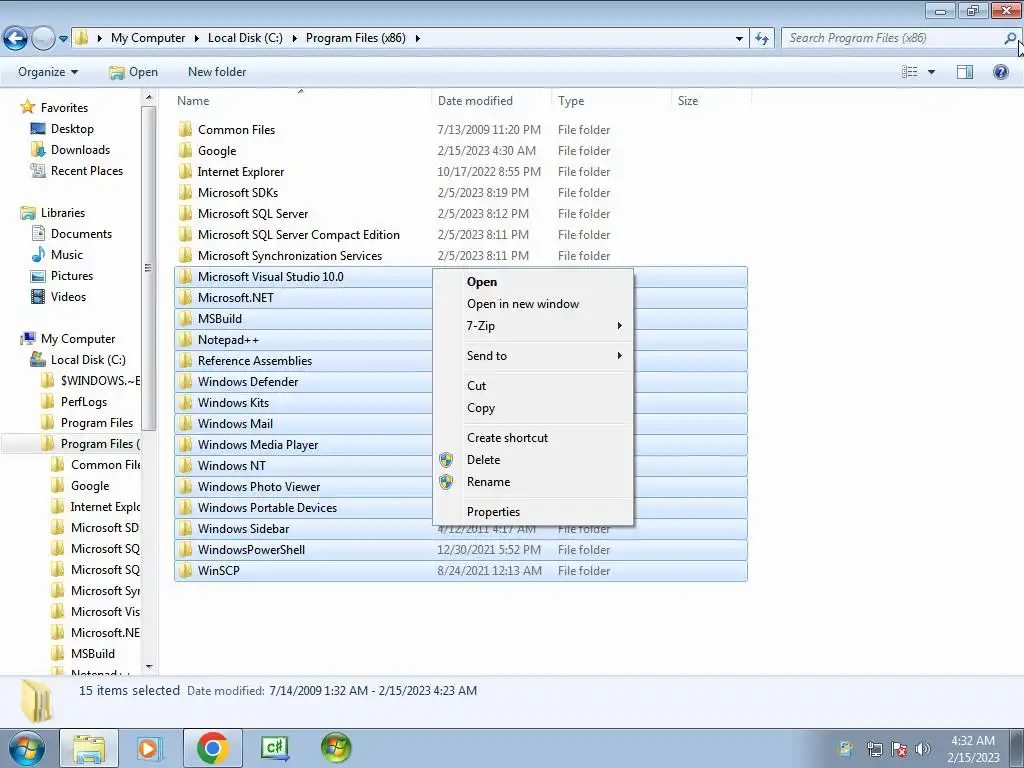Choose Open in the context menu
Screen dimensions: 1024x768
[x=533, y=282]
